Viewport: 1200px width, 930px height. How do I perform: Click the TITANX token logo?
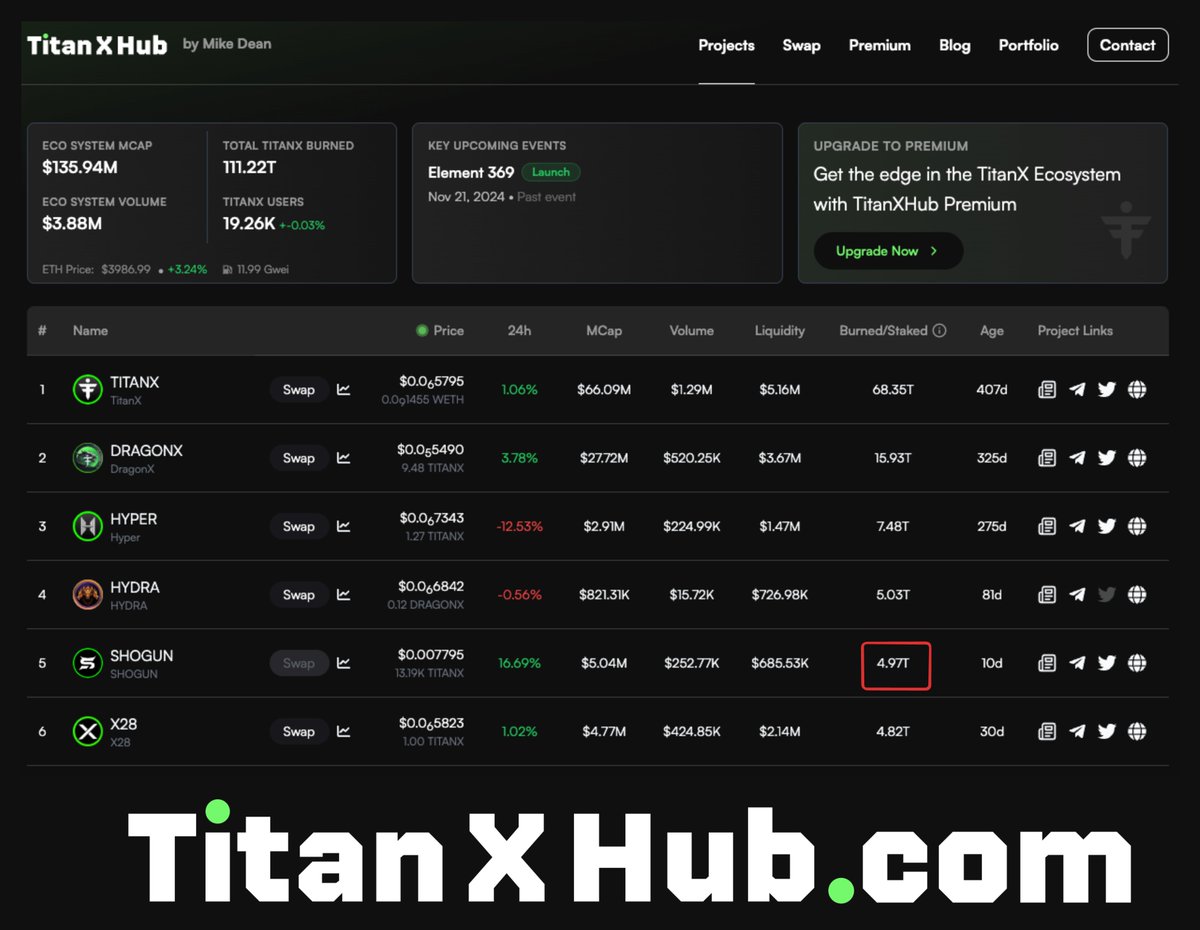pyautogui.click(x=88, y=390)
